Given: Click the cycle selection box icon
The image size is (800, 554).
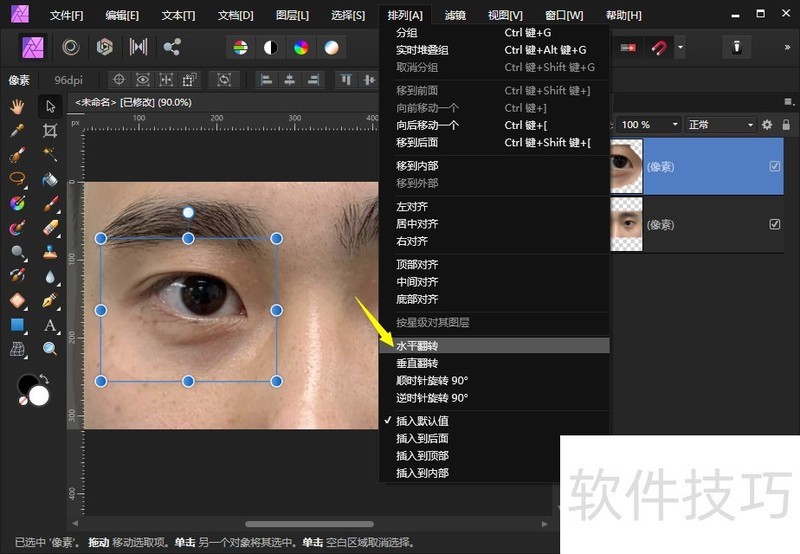Looking at the screenshot, I should 224,80.
